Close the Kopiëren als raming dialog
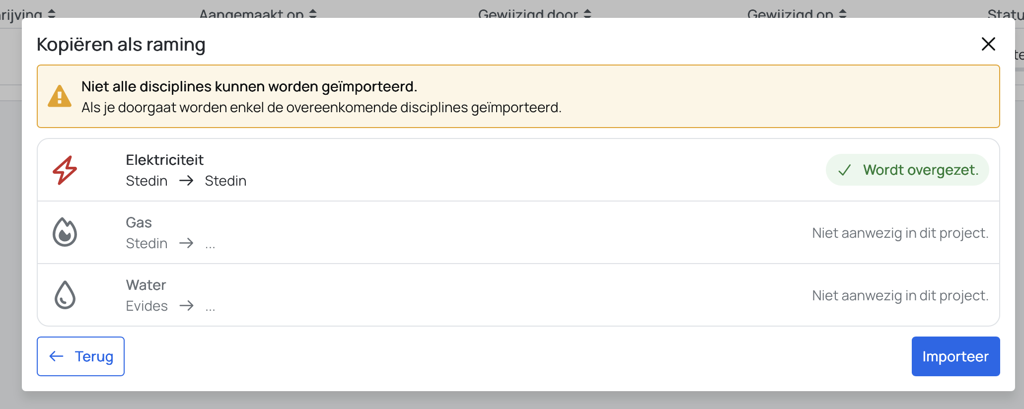This screenshot has height=409, width=1024. [x=988, y=44]
